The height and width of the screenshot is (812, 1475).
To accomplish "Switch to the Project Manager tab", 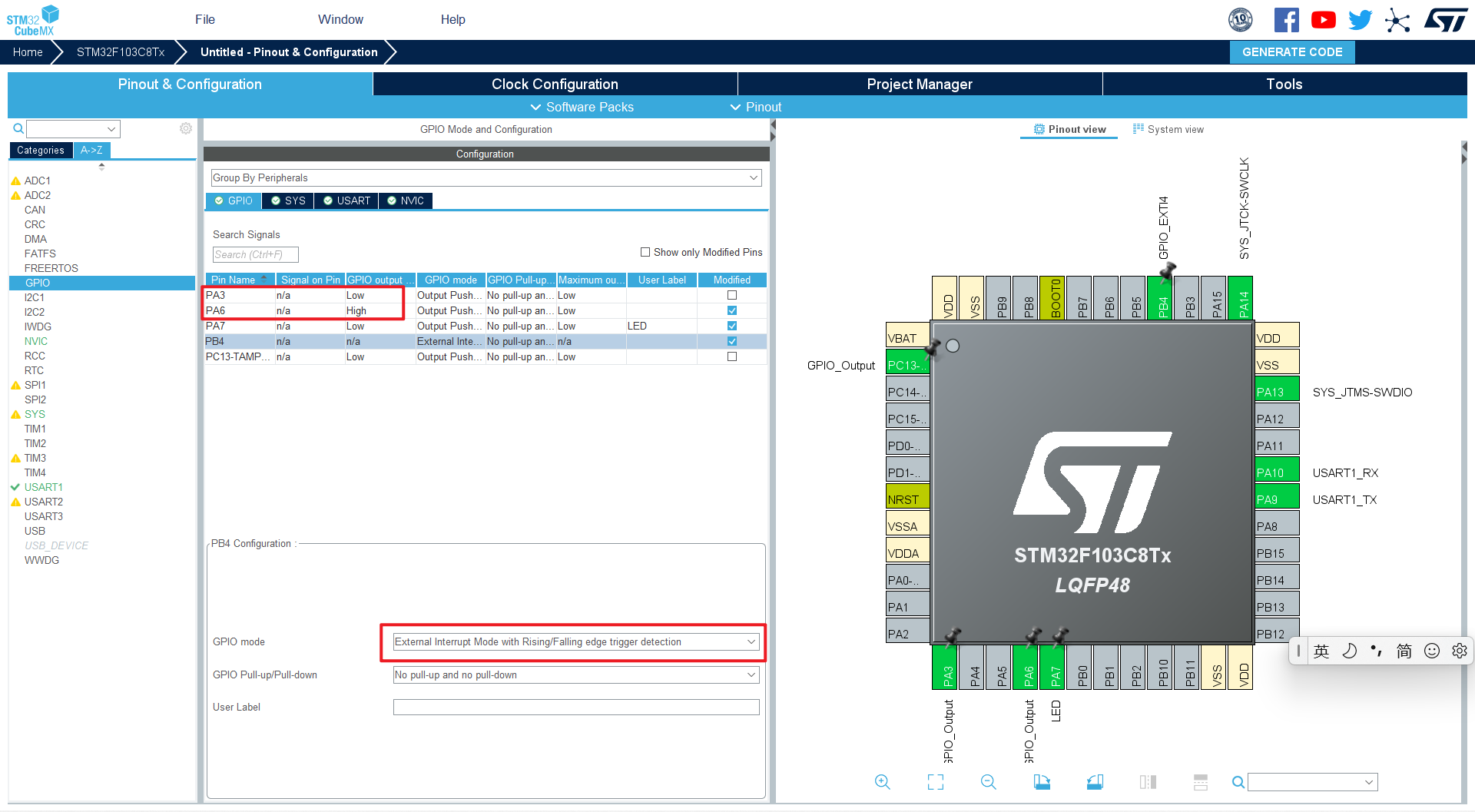I will click(x=920, y=84).
